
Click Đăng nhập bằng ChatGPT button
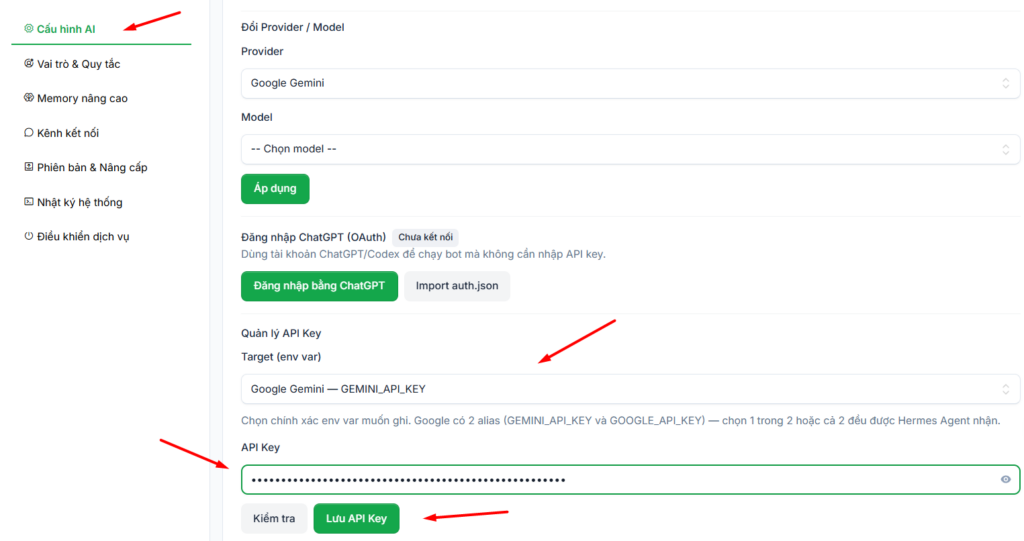(319, 286)
